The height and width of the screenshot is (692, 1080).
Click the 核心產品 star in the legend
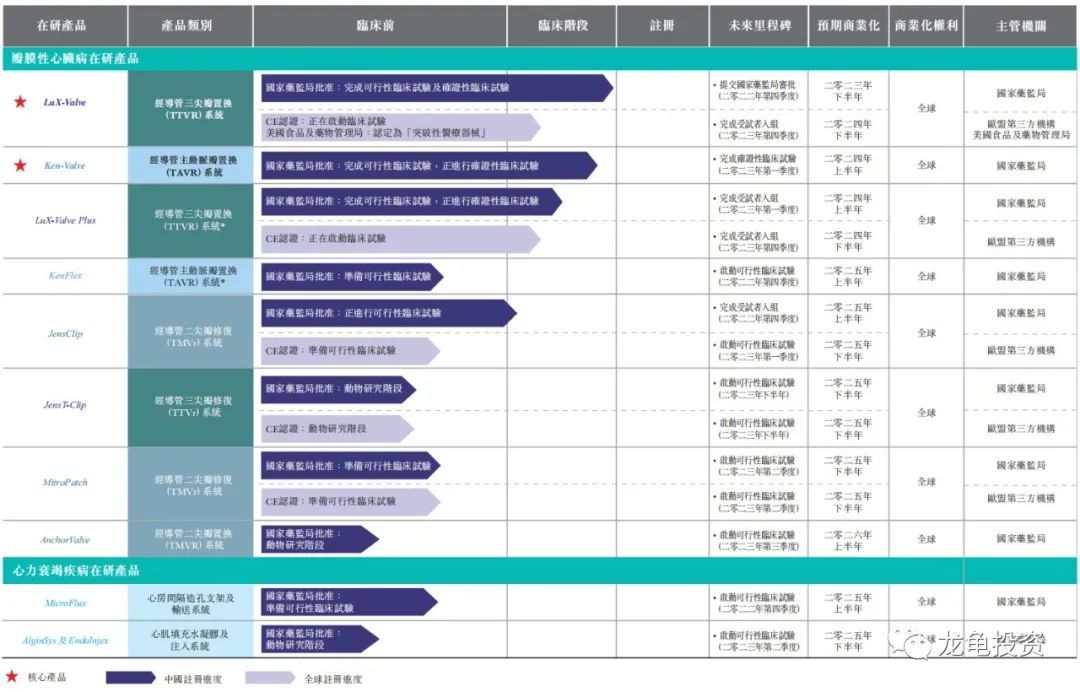(x=15, y=675)
